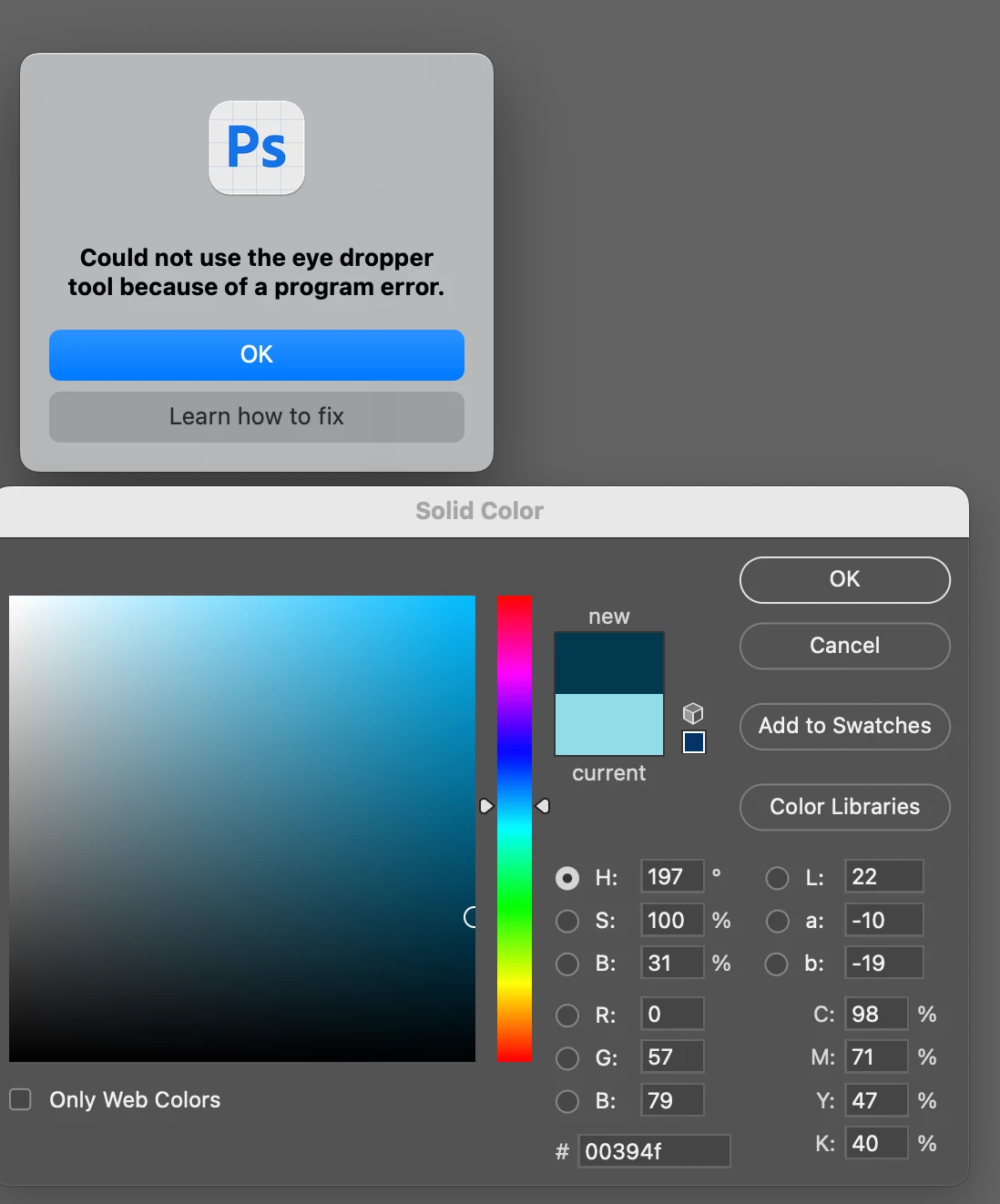The width and height of the screenshot is (1000, 1204).
Task: Click the web-safe color square below the cube
Action: 694,742
